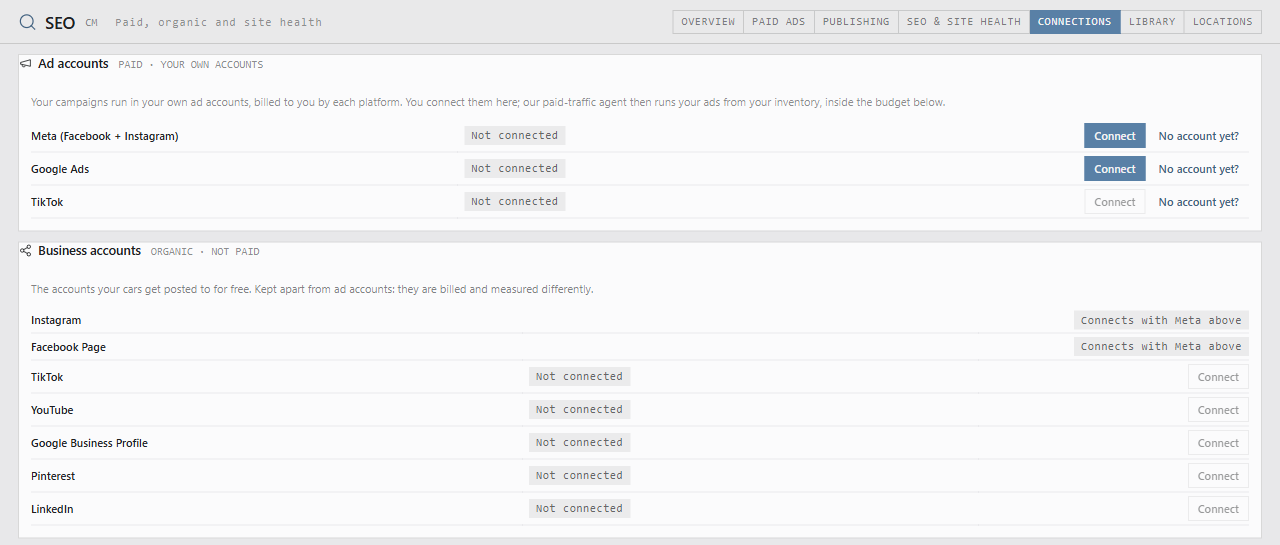Click the 'ORGANIC · NOT PAID' tag

pos(205,252)
